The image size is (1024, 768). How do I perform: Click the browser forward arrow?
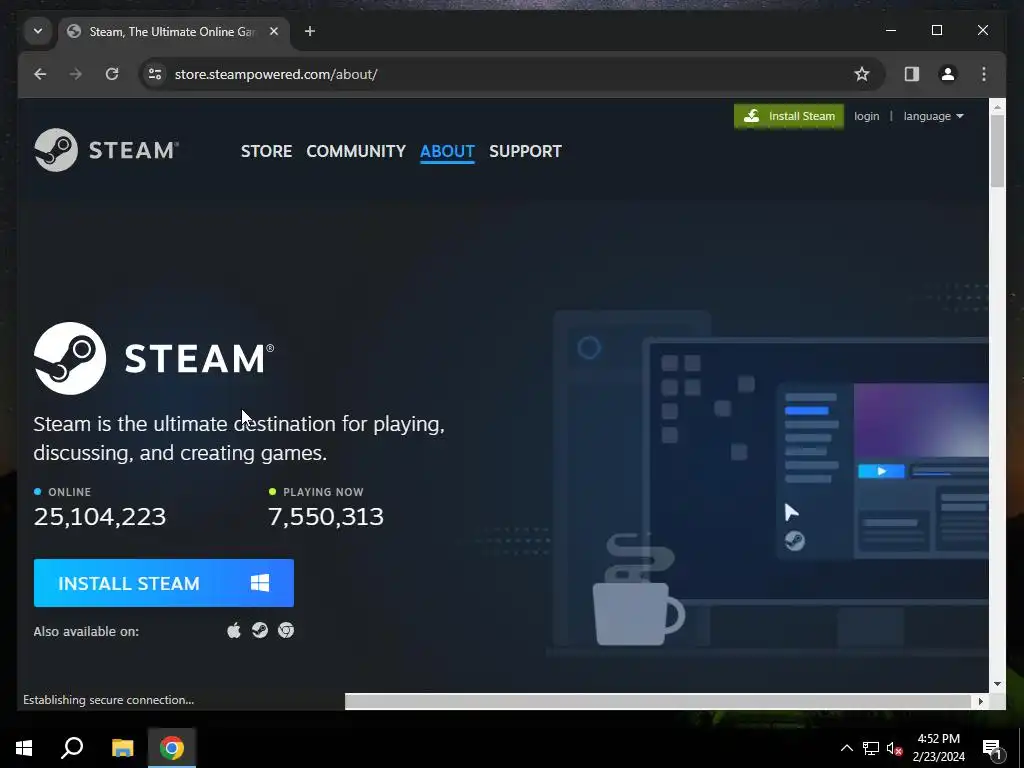76,74
